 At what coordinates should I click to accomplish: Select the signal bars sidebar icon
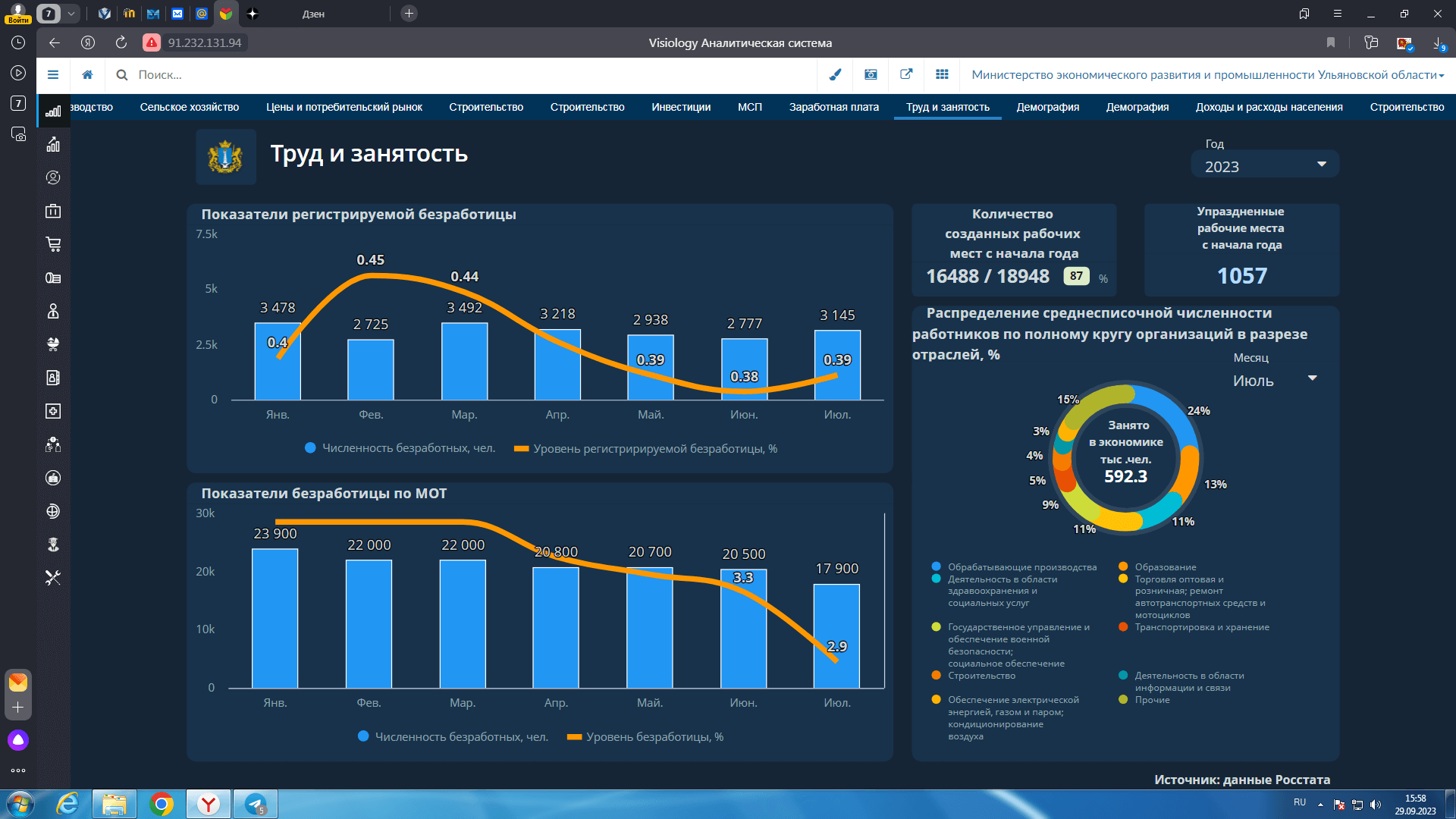click(53, 111)
